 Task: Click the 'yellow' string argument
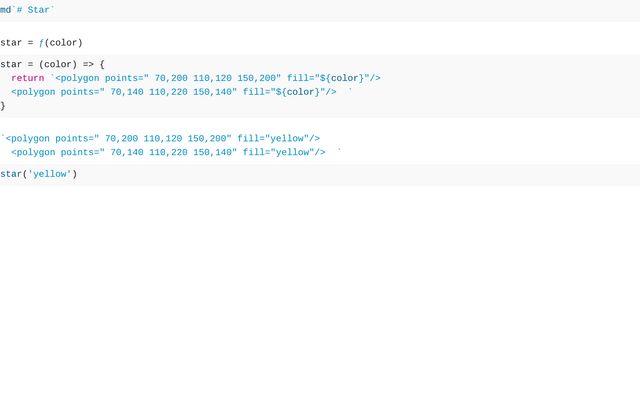click(x=49, y=174)
